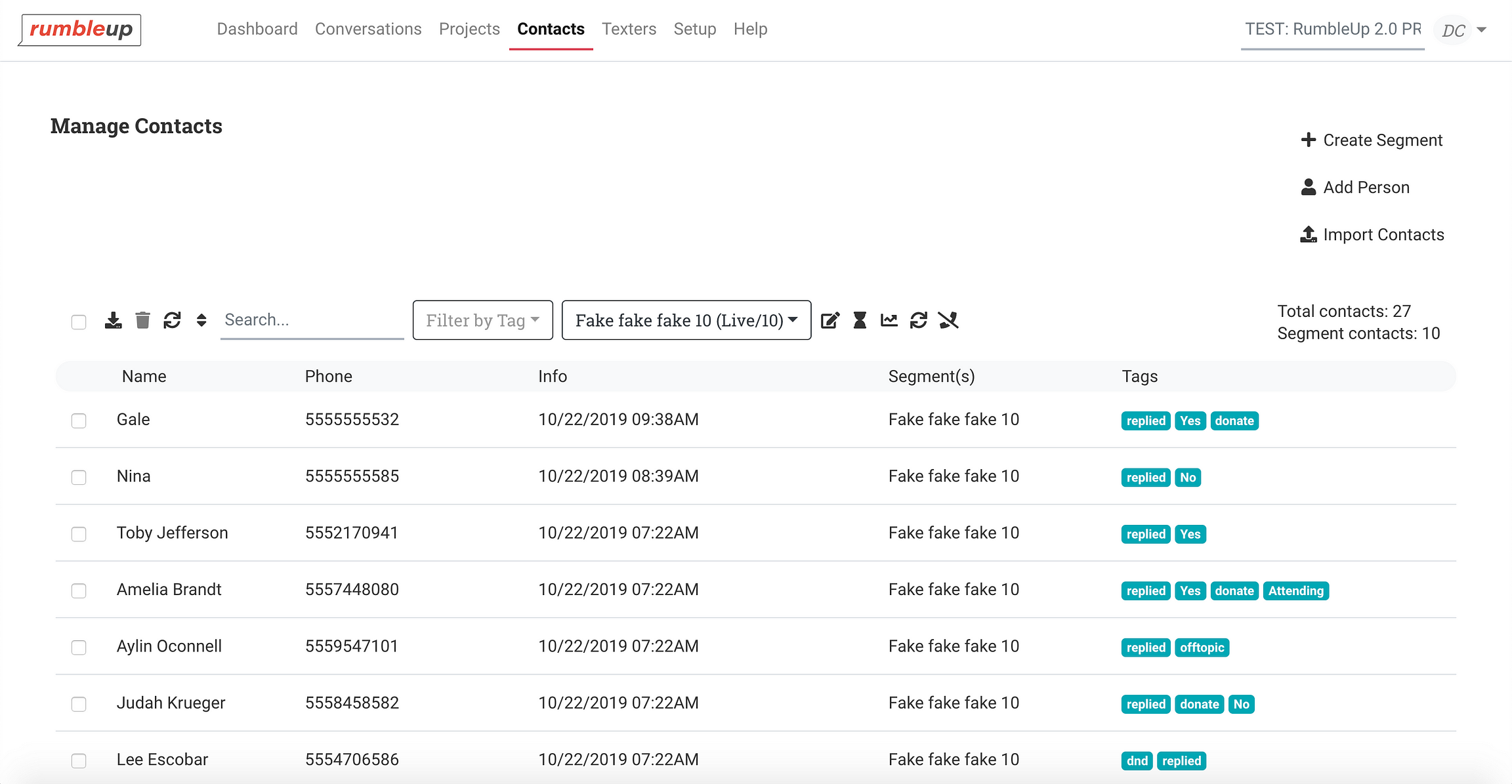Click Aylin Oconnell's 'offtopic' tag

tap(1202, 648)
